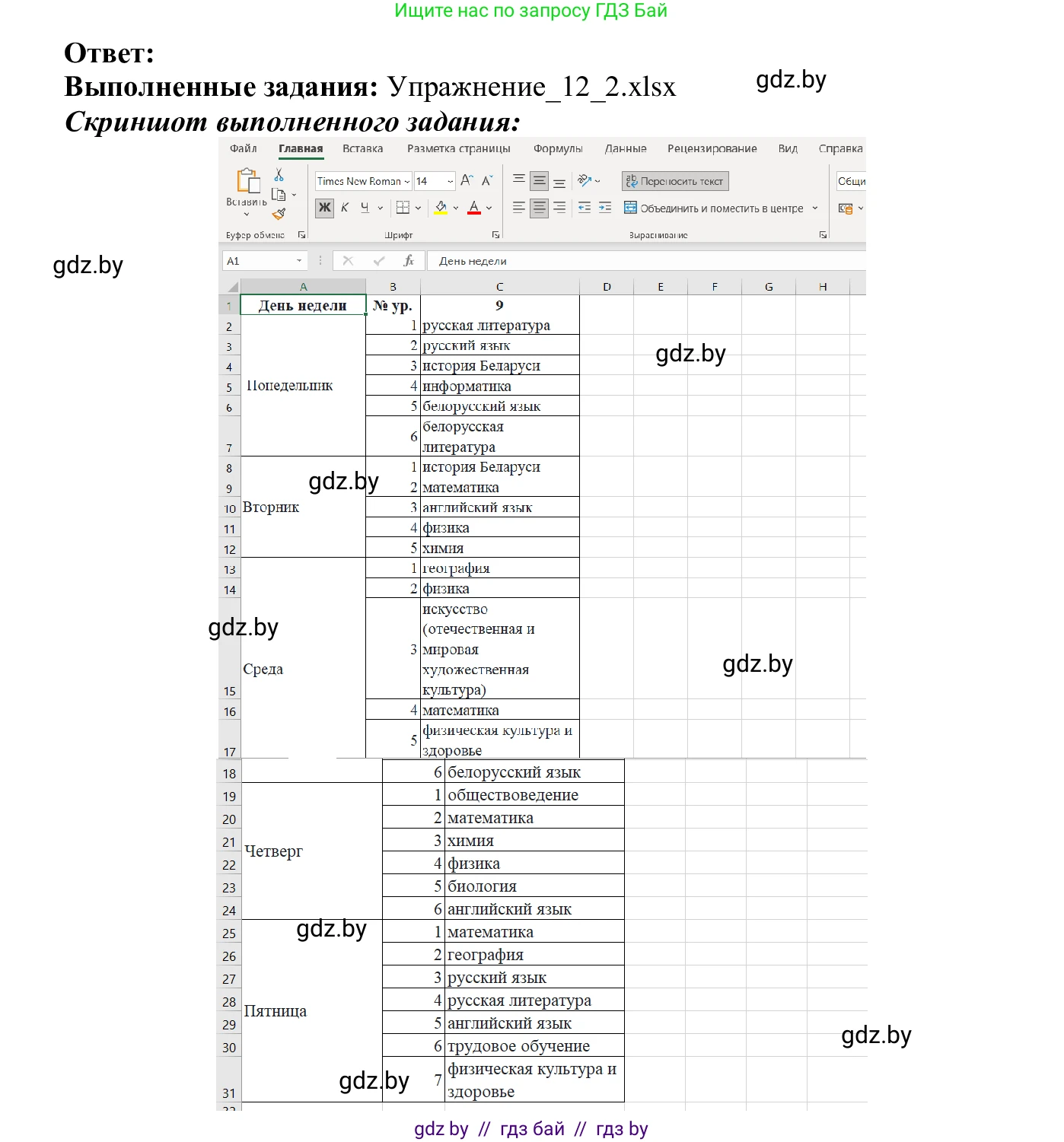Open the font color dropdown arrow

489,207
